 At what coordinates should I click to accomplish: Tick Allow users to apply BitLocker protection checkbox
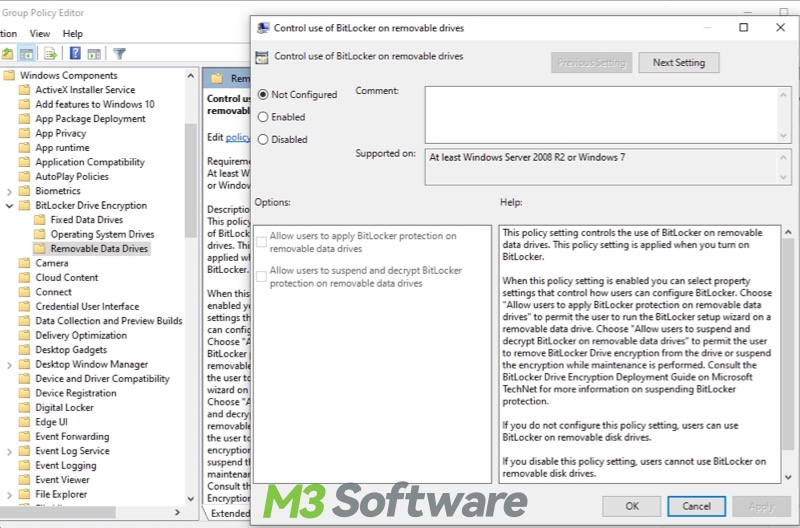click(x=261, y=242)
